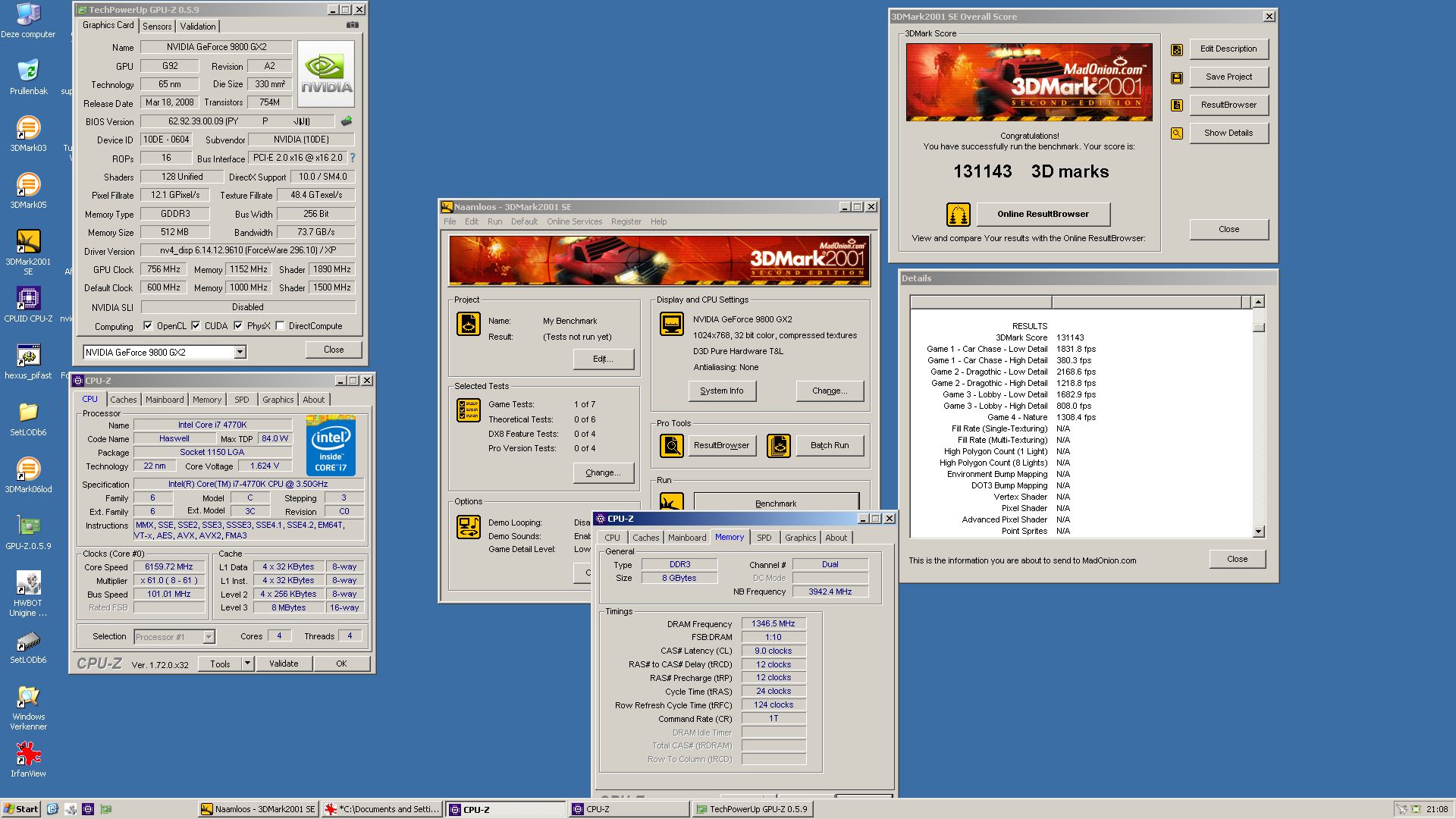This screenshot has width=1456, height=819.
Task: Open the GPU selection dropdown in GPU-Z
Action: point(240,352)
